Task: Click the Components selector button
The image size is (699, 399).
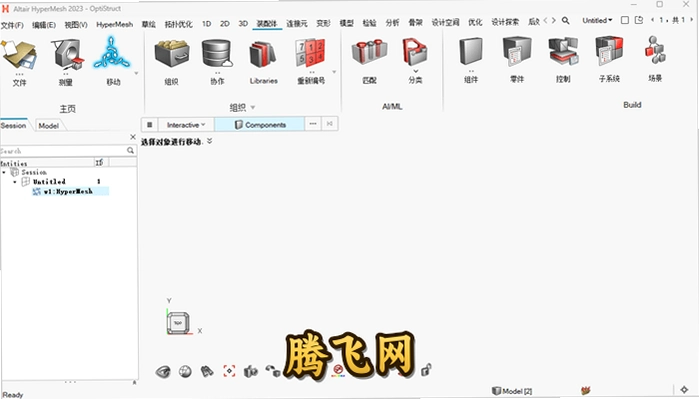Action: (260, 125)
